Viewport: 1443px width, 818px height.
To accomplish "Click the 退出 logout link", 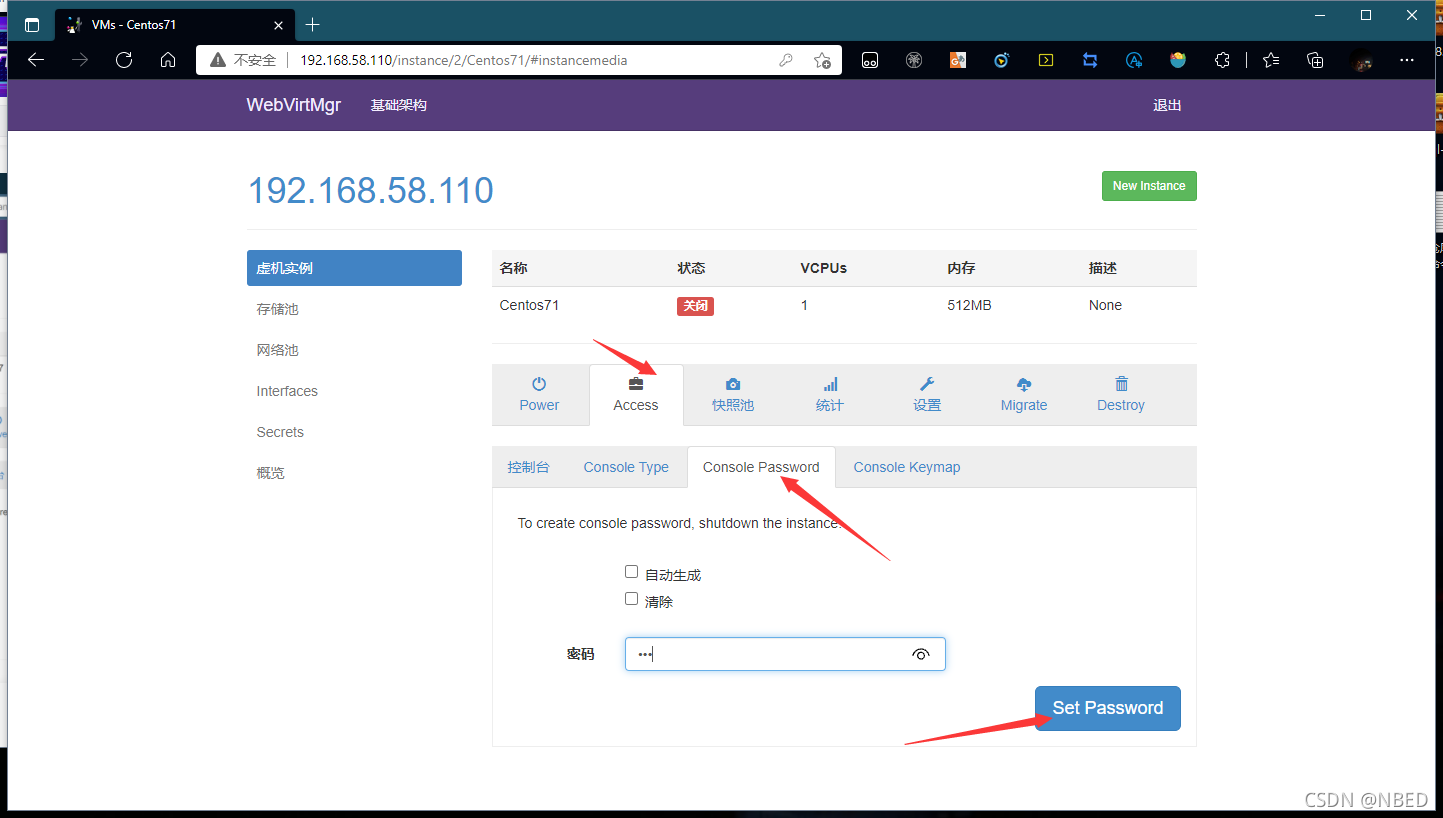I will tap(1167, 105).
